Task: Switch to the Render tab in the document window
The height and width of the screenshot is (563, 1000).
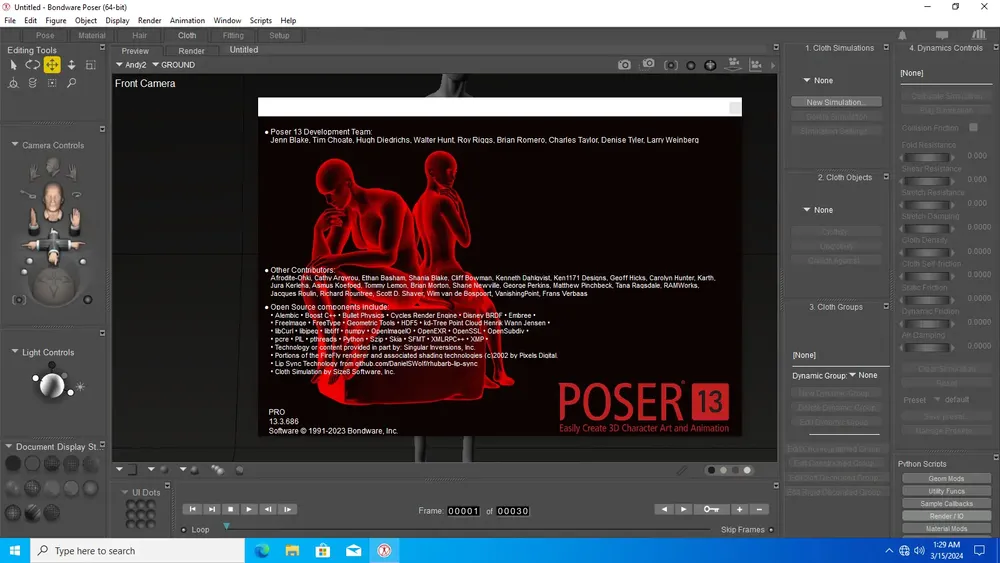Action: point(191,51)
